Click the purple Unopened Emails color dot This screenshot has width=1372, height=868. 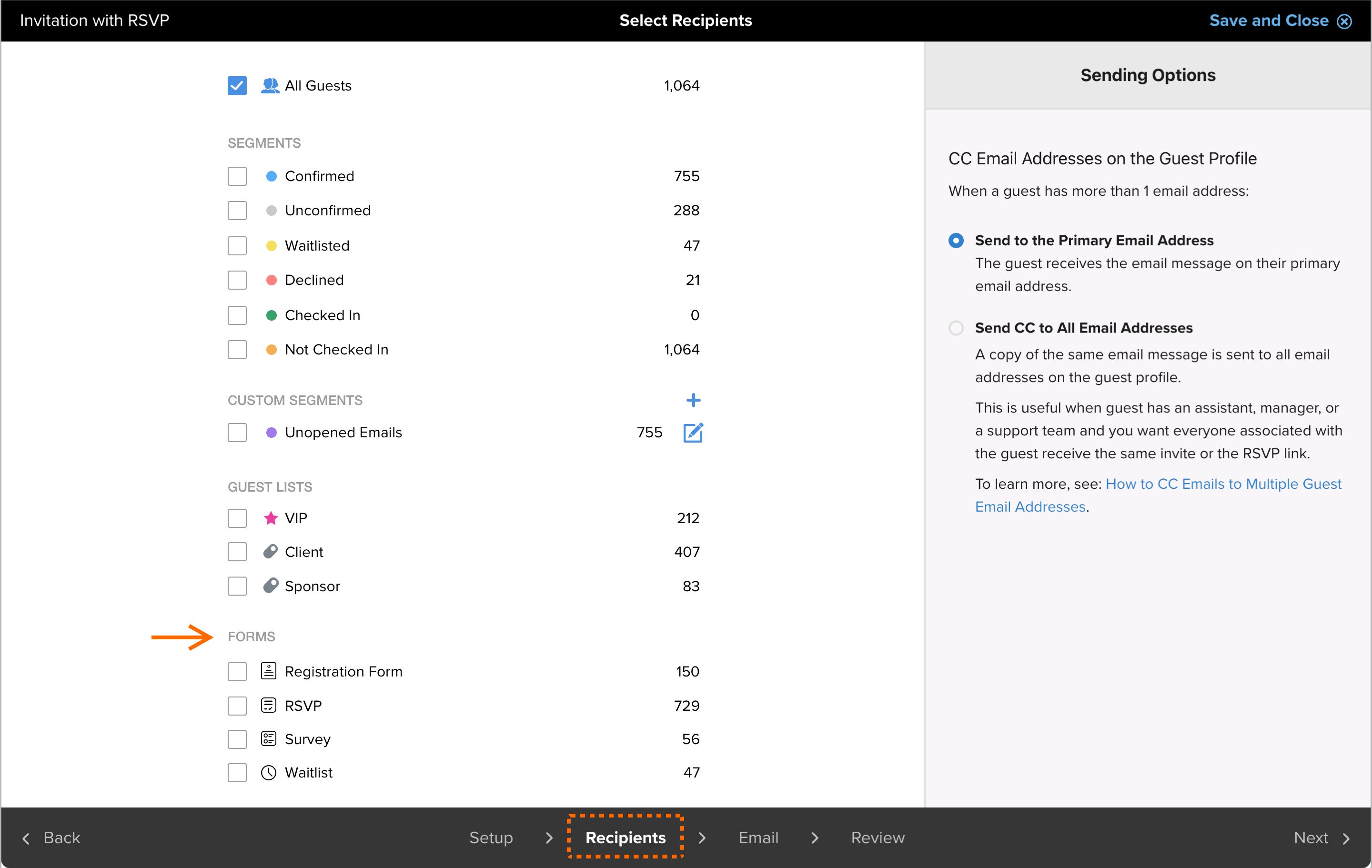pos(271,433)
